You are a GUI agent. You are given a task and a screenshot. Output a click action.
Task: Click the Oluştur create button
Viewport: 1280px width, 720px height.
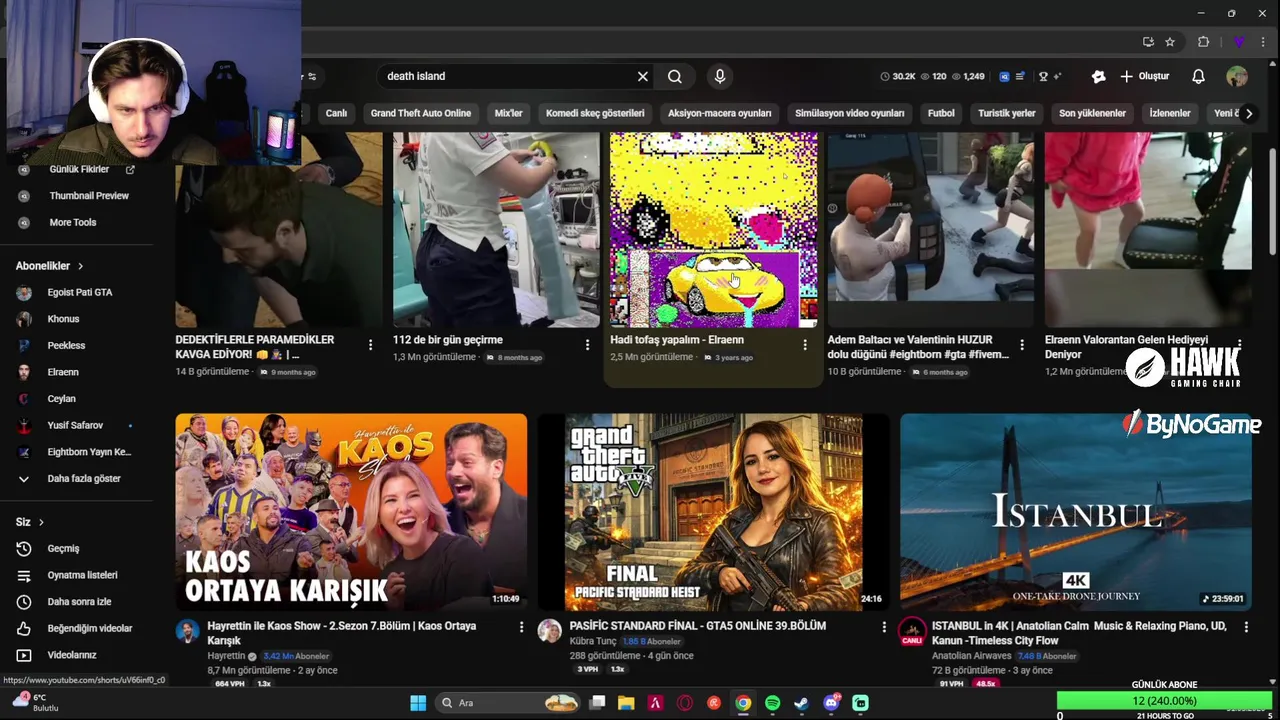[1144, 76]
